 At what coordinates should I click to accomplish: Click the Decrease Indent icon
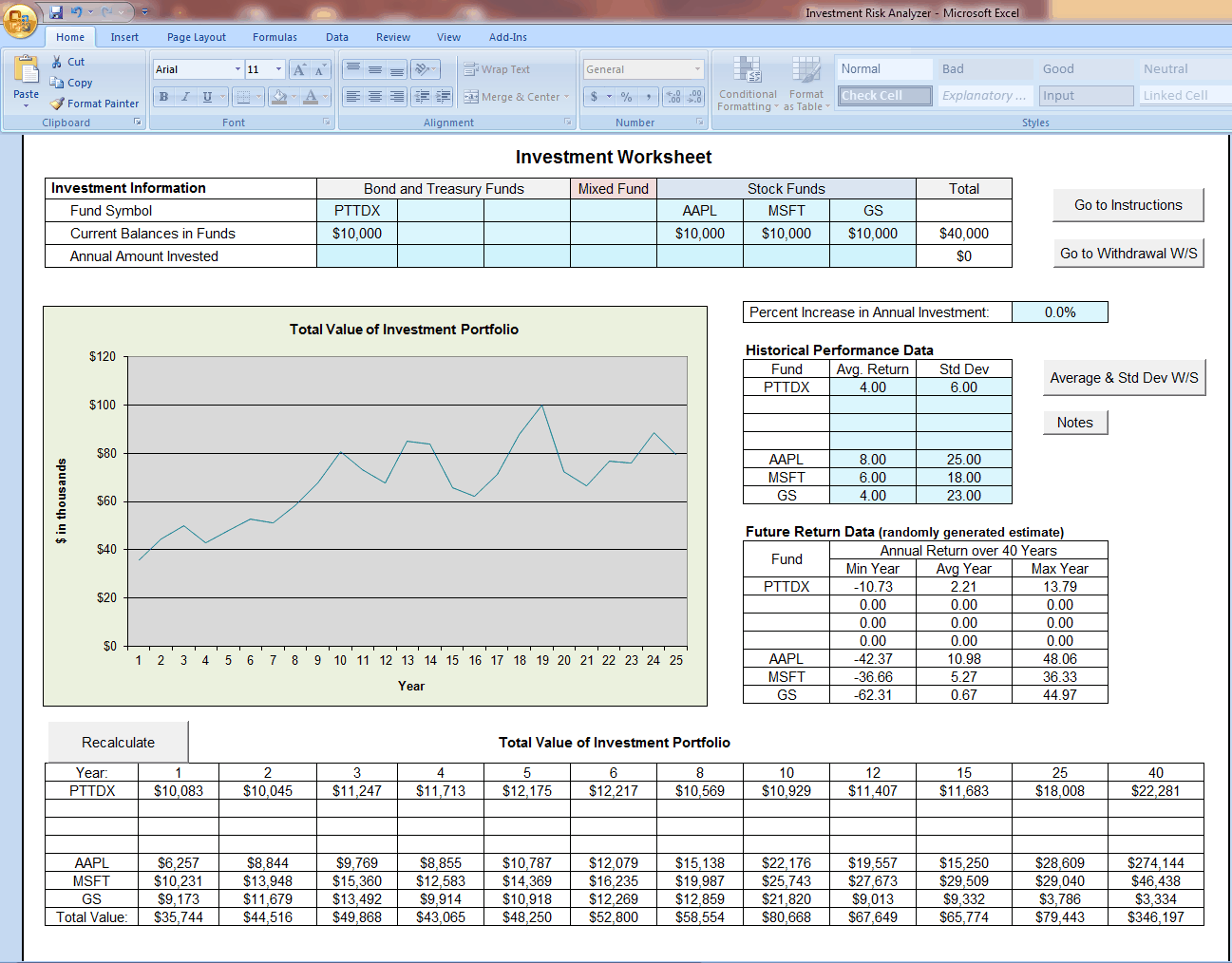coord(422,97)
